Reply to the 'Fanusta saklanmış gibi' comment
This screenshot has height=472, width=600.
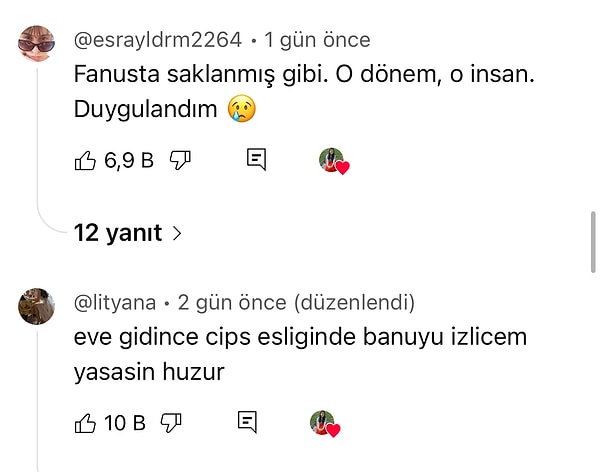pos(256,160)
